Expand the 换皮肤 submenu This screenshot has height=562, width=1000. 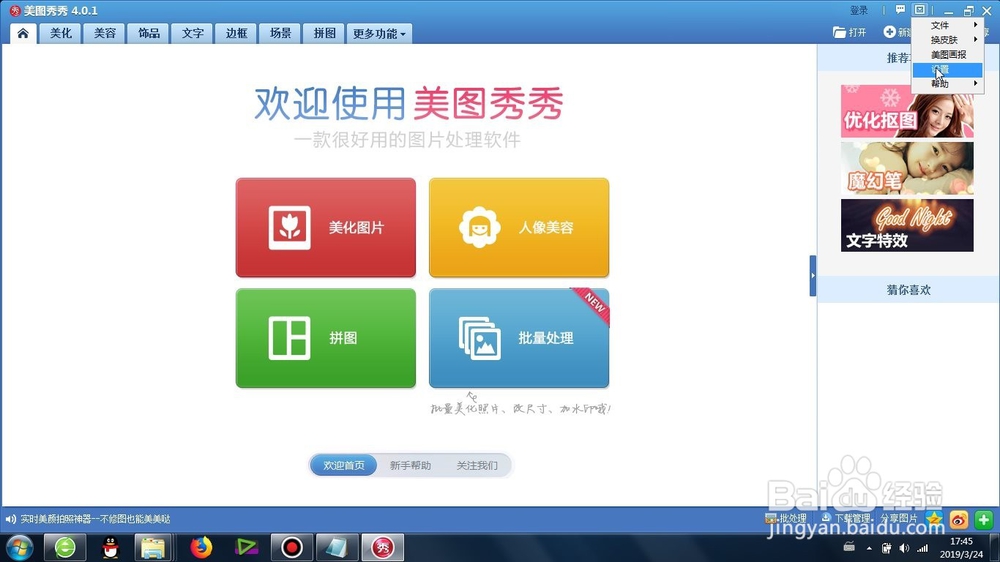pos(948,40)
